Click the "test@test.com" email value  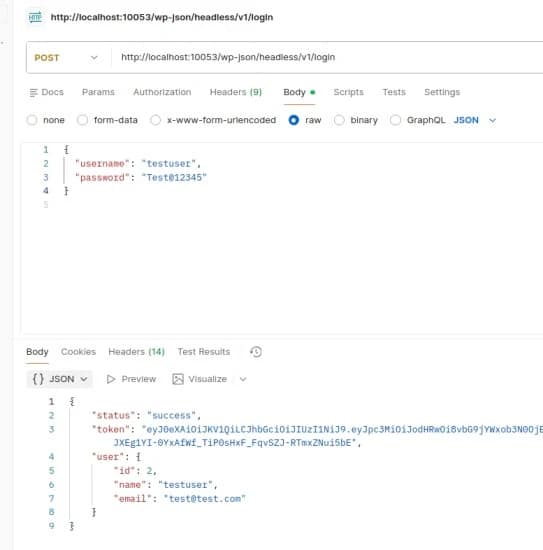(205, 499)
